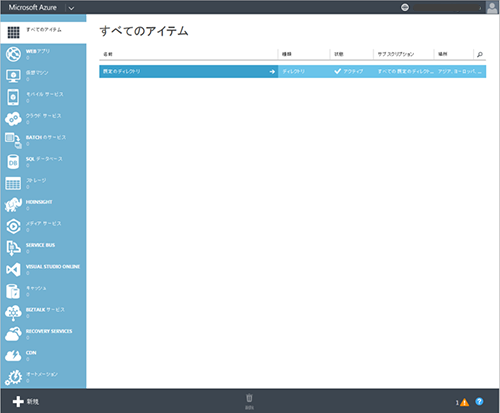Open the orange warning notification icon

click(464, 403)
